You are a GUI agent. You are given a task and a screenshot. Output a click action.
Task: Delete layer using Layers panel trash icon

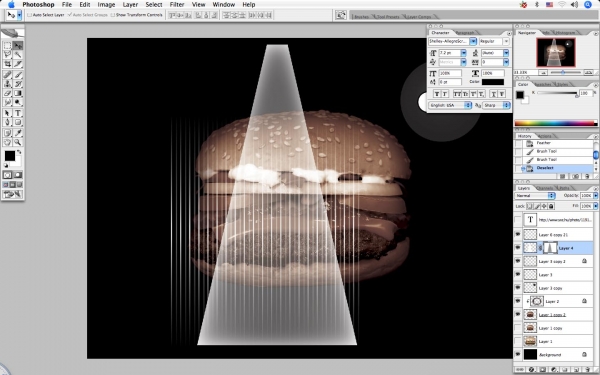tap(587, 370)
